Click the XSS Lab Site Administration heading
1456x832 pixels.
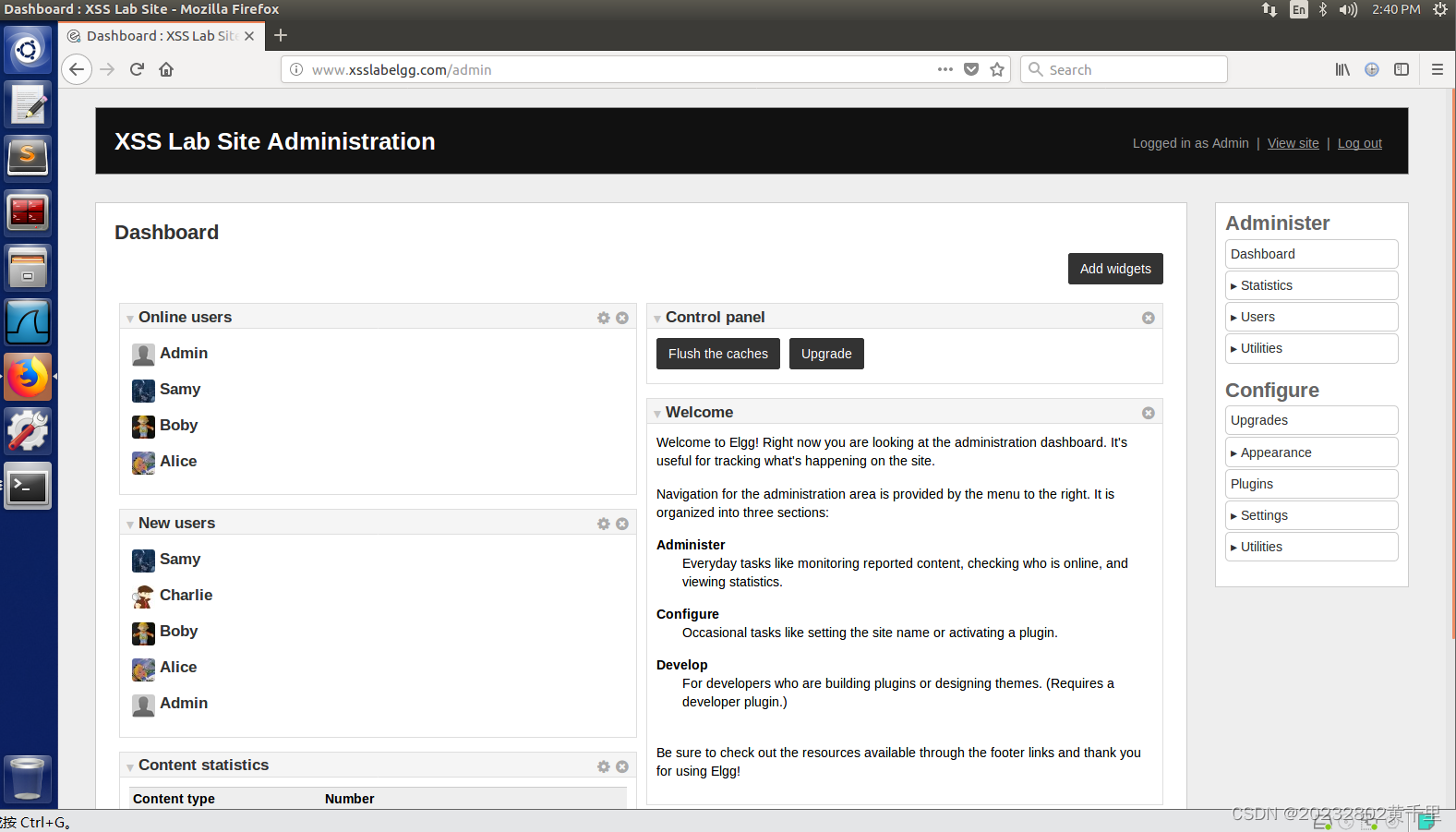pyautogui.click(x=275, y=141)
